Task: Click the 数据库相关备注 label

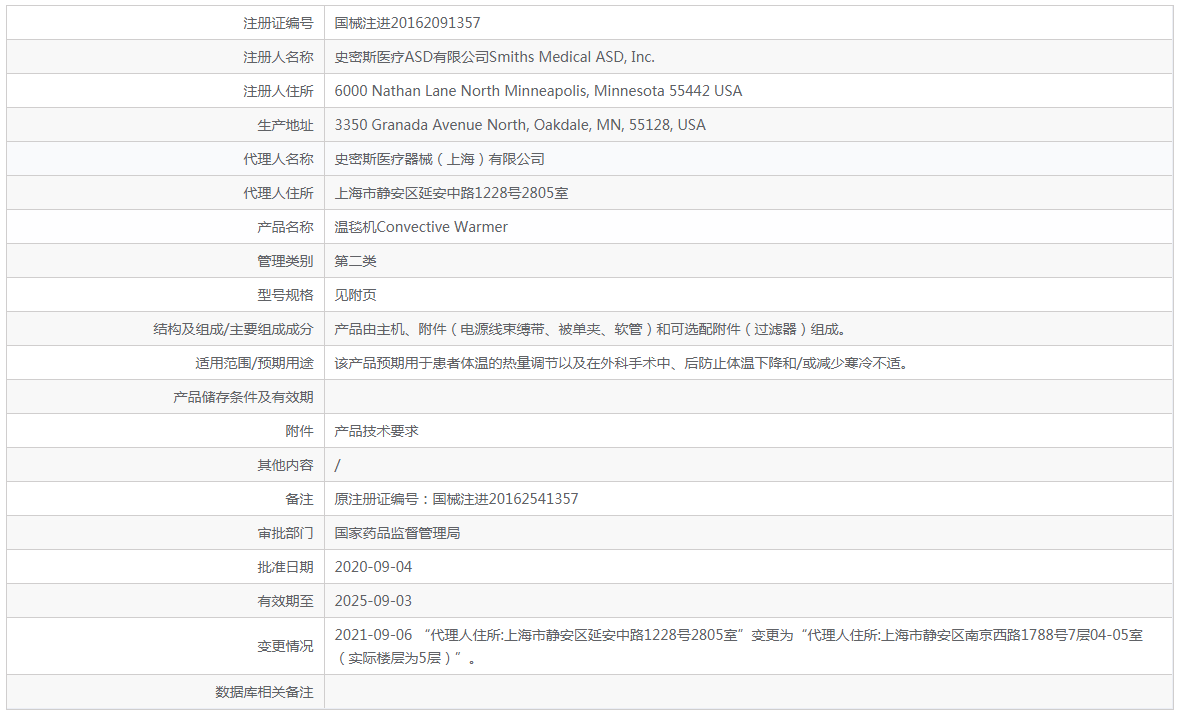Action: click(x=264, y=692)
